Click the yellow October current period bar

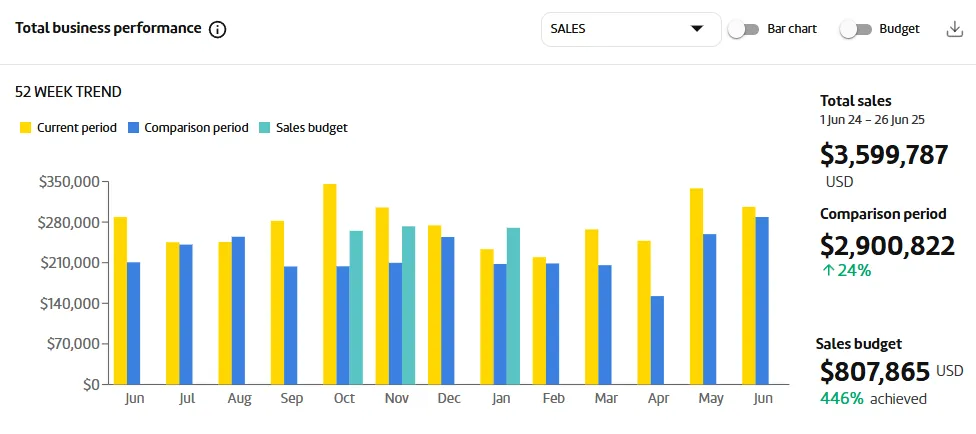pyautogui.click(x=329, y=284)
